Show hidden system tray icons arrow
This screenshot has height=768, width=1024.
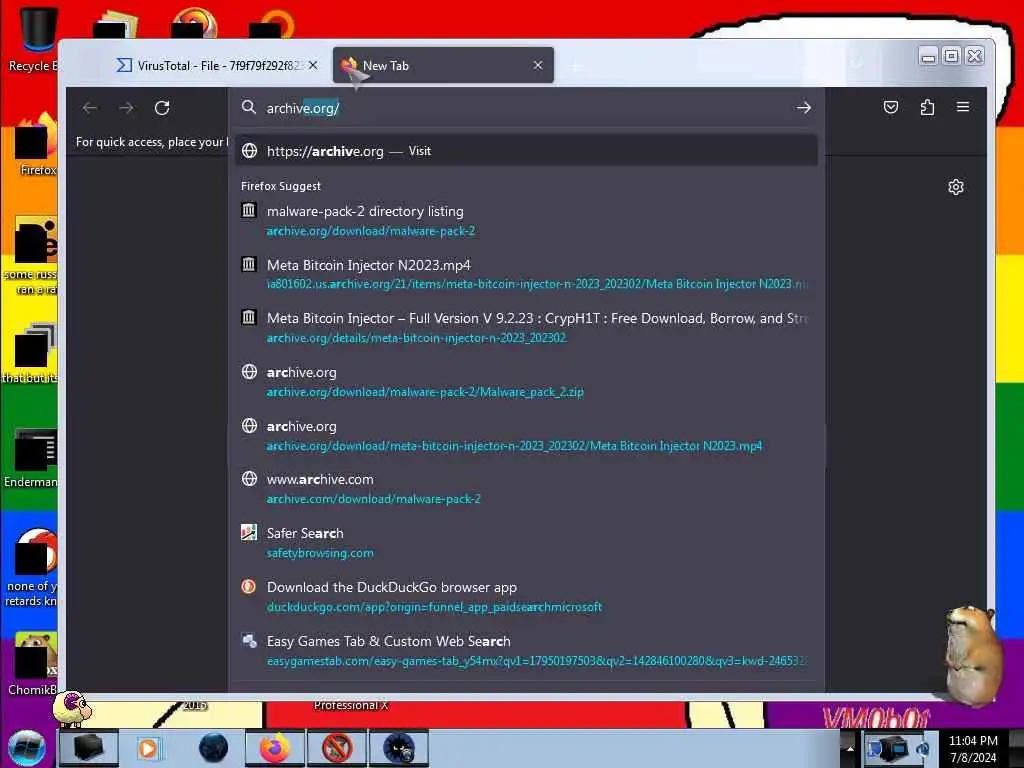click(x=850, y=749)
